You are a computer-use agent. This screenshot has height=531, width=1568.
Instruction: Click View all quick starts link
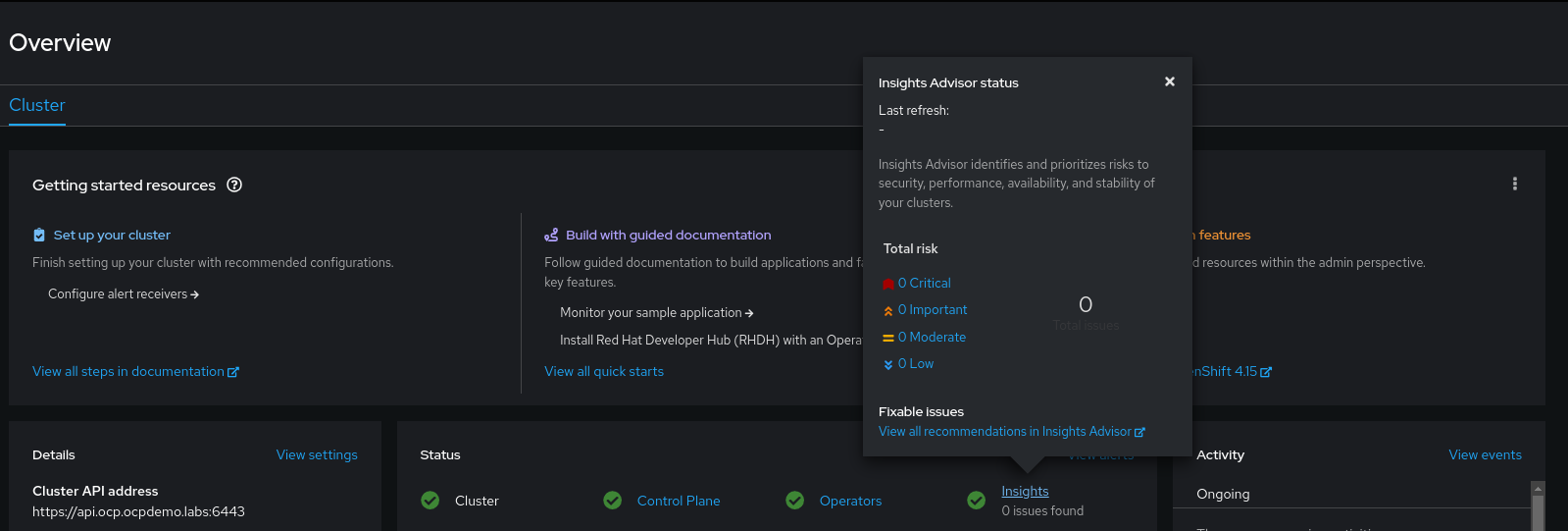(603, 372)
